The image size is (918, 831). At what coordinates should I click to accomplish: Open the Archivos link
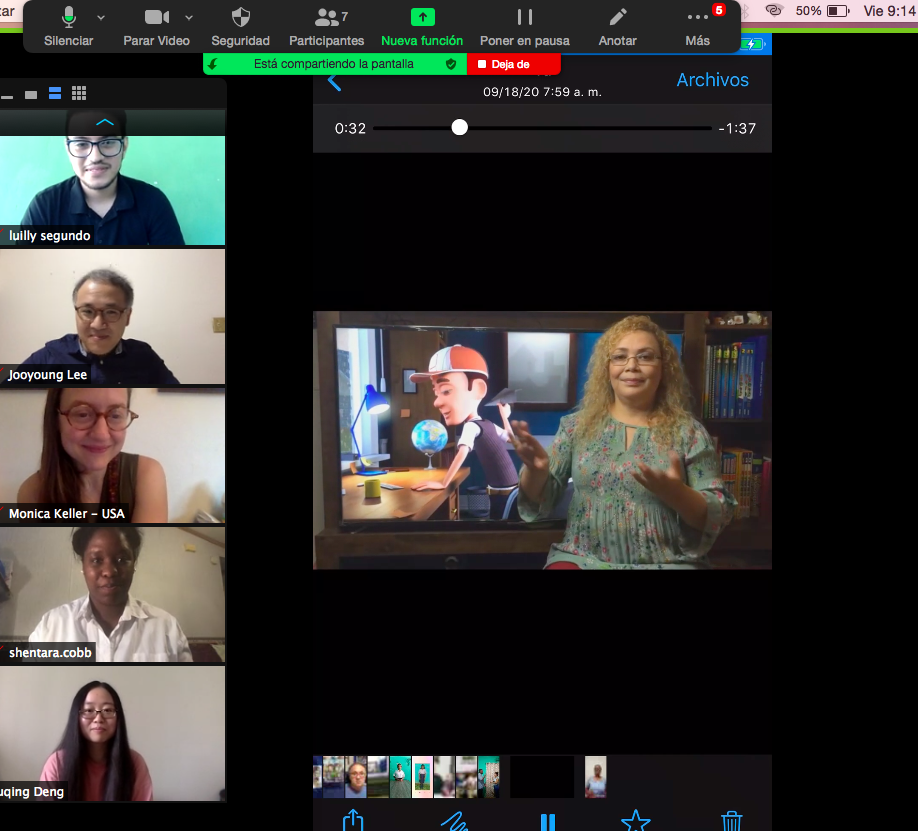pyautogui.click(x=713, y=80)
